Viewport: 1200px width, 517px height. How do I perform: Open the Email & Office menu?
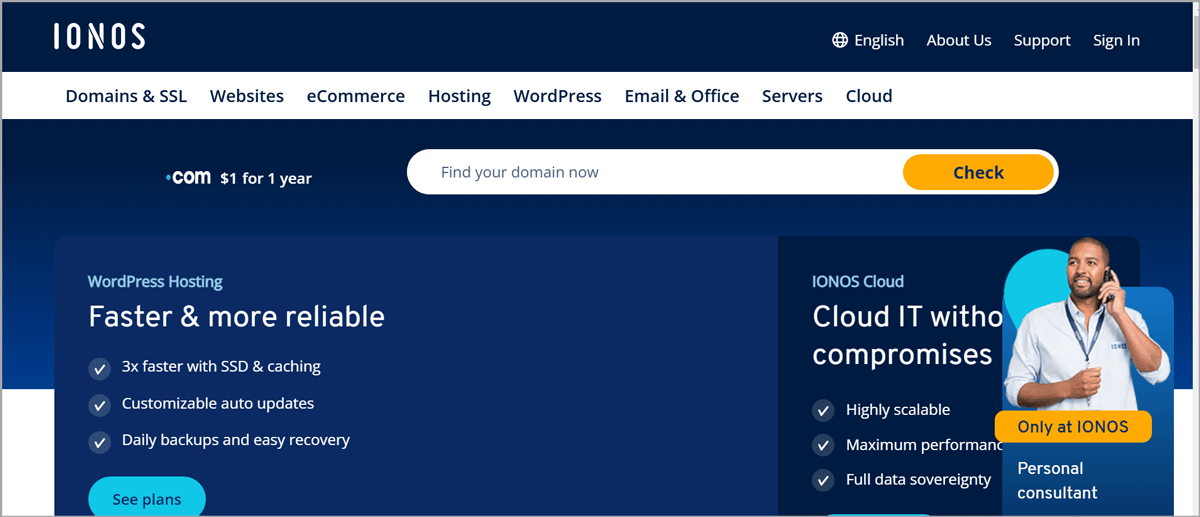[682, 96]
